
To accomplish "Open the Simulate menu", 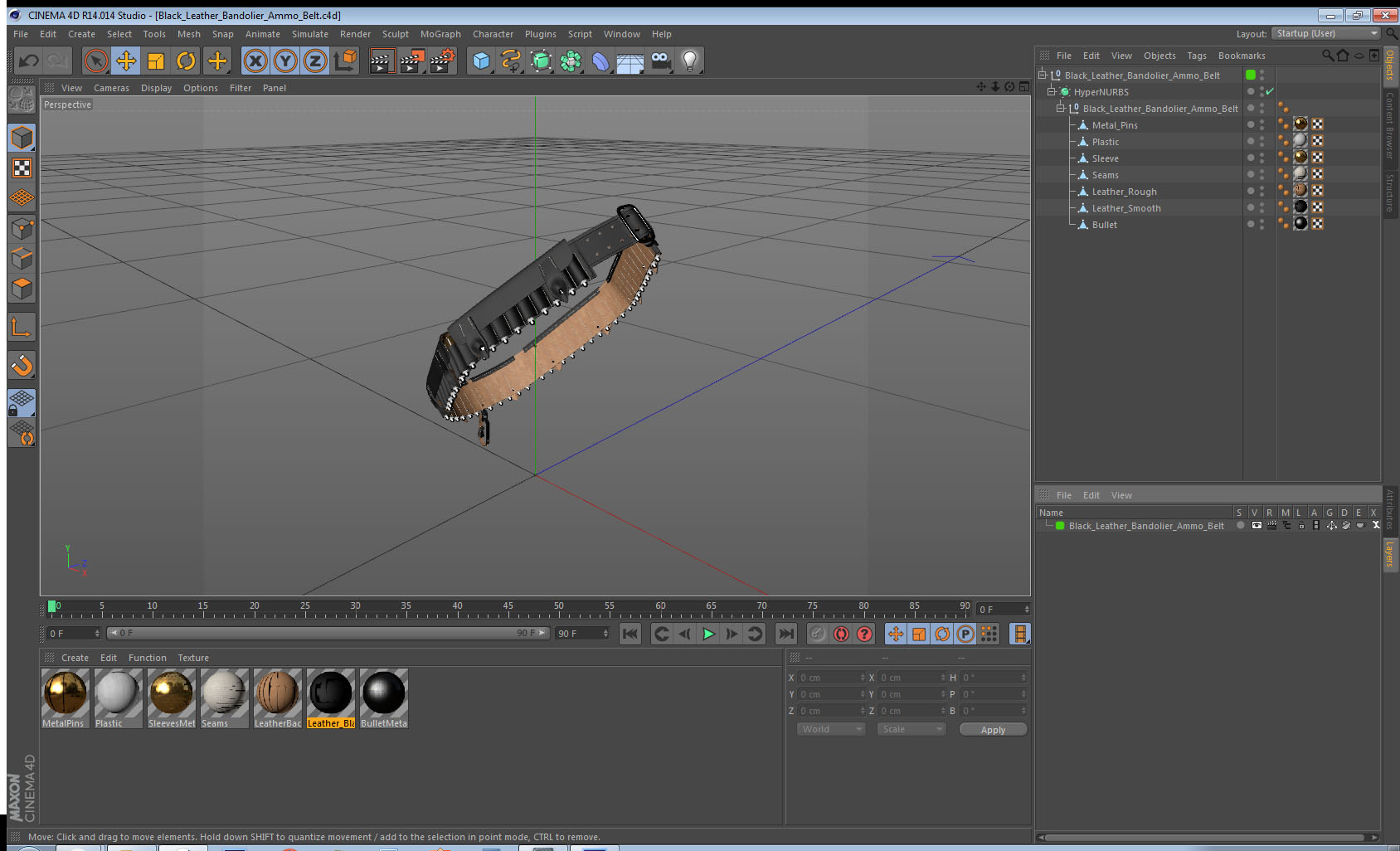I will 310,34.
